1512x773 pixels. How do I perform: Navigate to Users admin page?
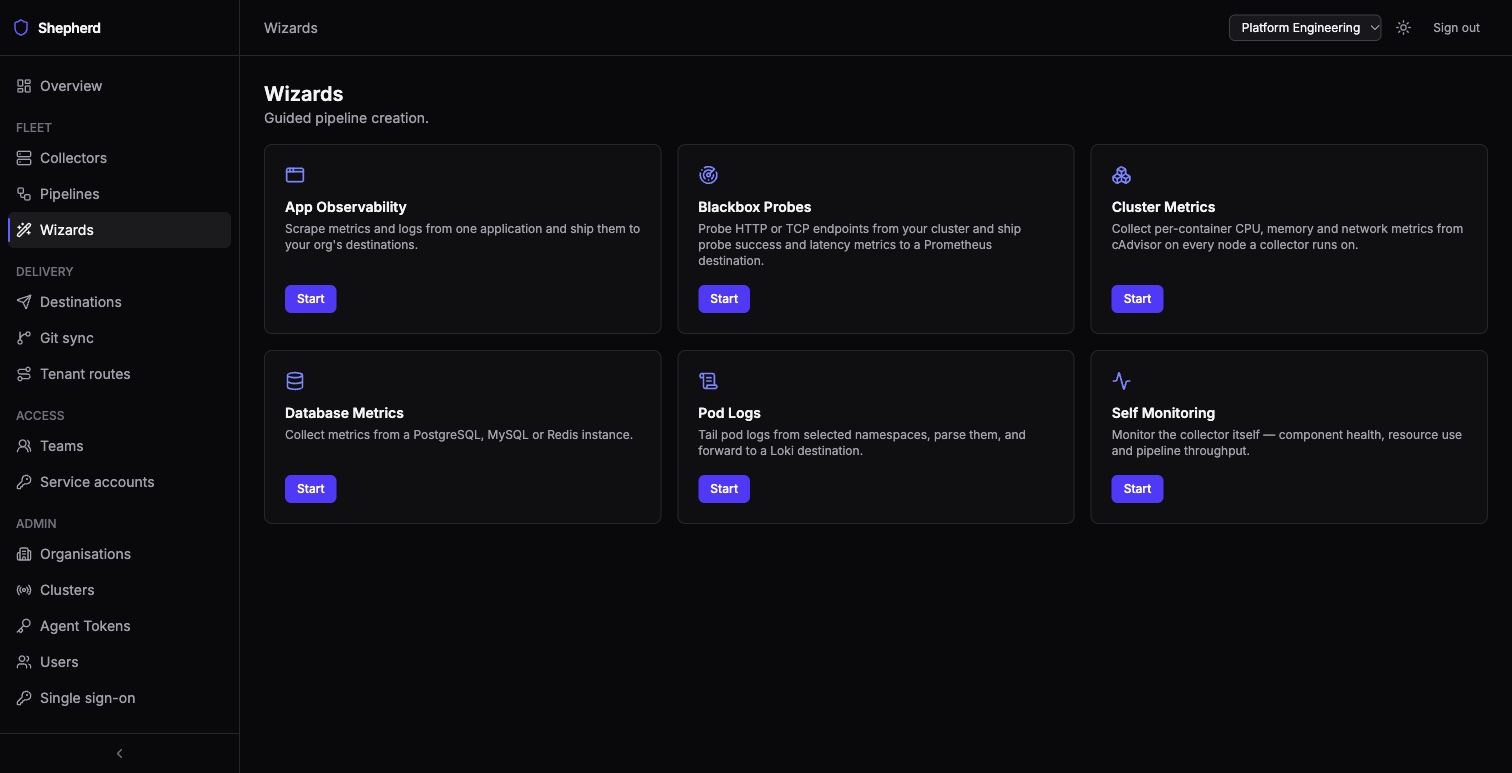point(119,662)
